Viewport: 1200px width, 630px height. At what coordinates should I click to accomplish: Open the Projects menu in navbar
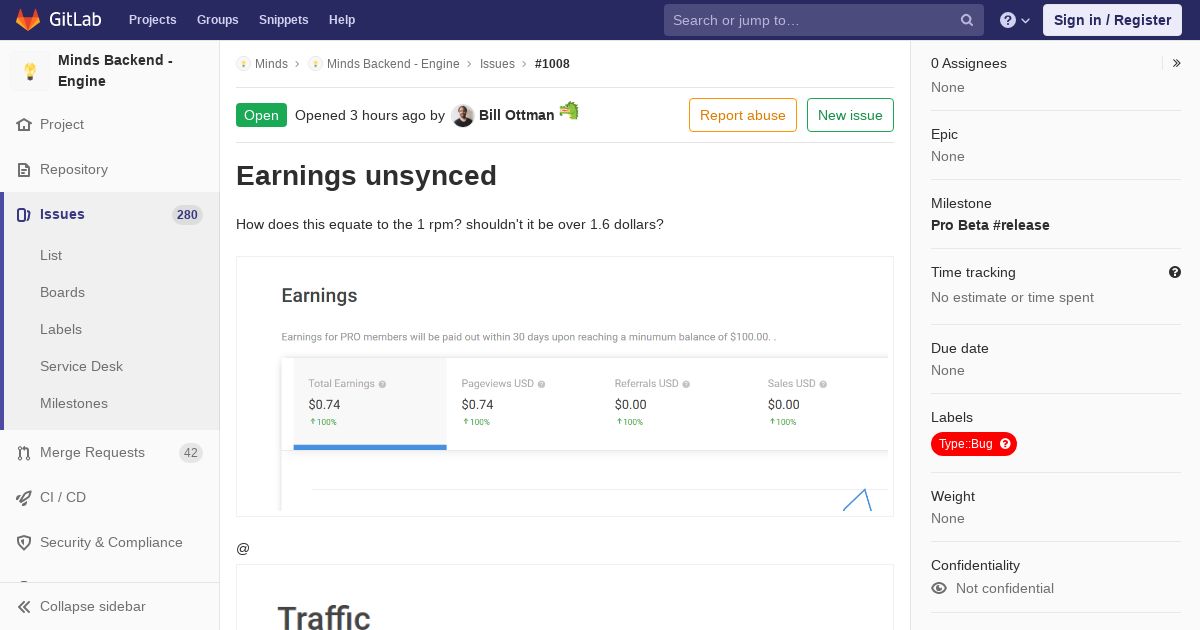(x=152, y=20)
